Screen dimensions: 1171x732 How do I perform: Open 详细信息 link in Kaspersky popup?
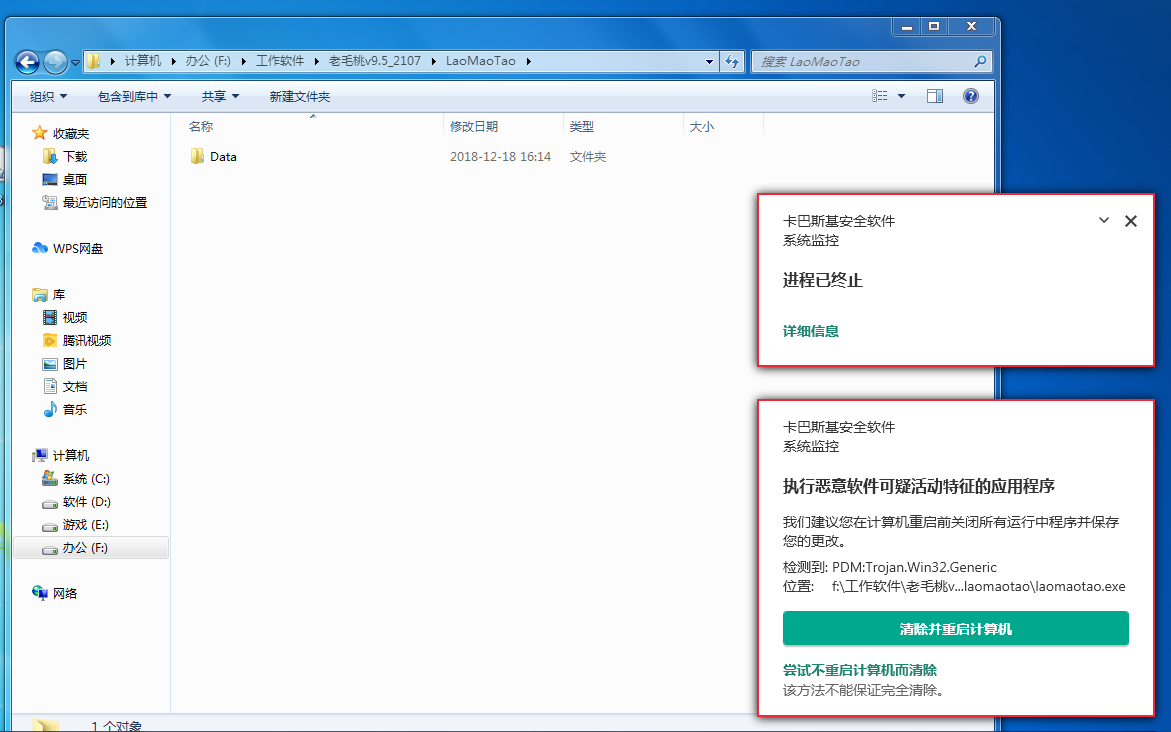(x=810, y=331)
